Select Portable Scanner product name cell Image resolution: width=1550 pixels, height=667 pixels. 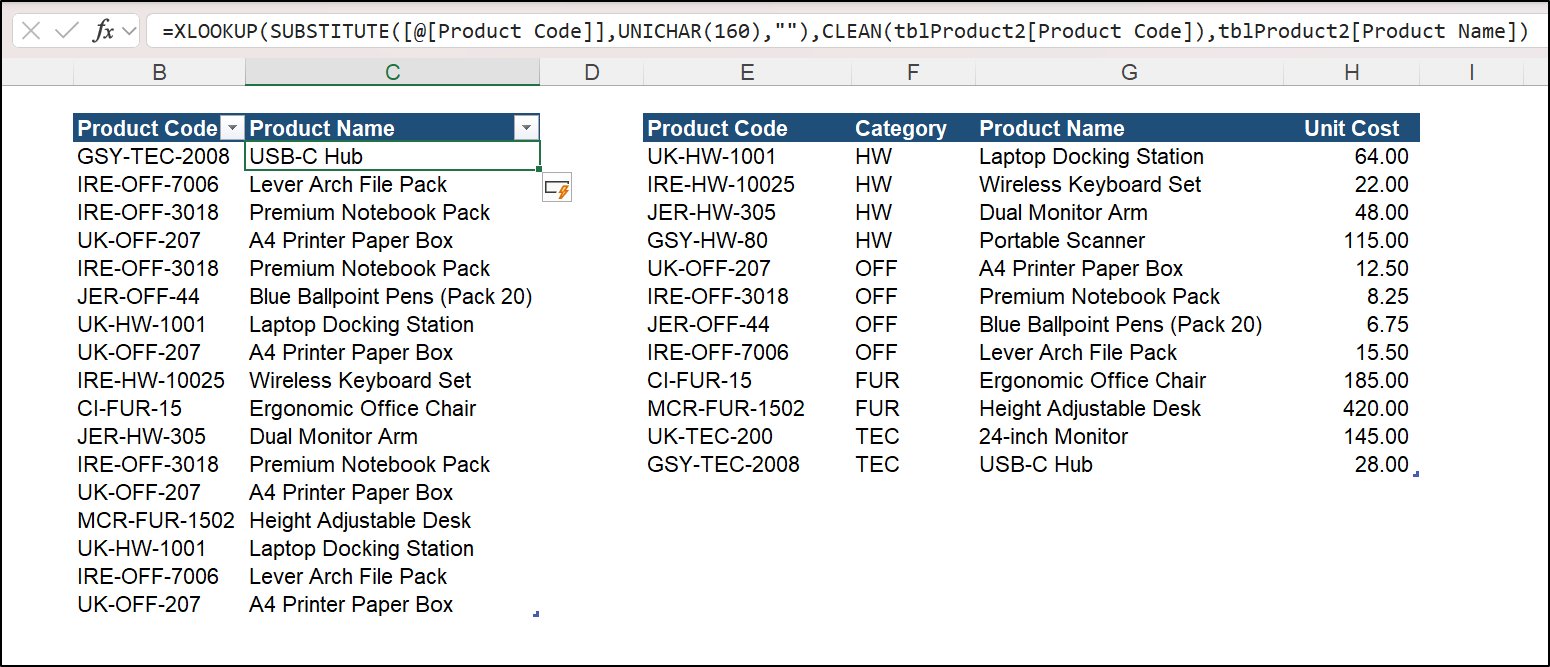click(1129, 240)
